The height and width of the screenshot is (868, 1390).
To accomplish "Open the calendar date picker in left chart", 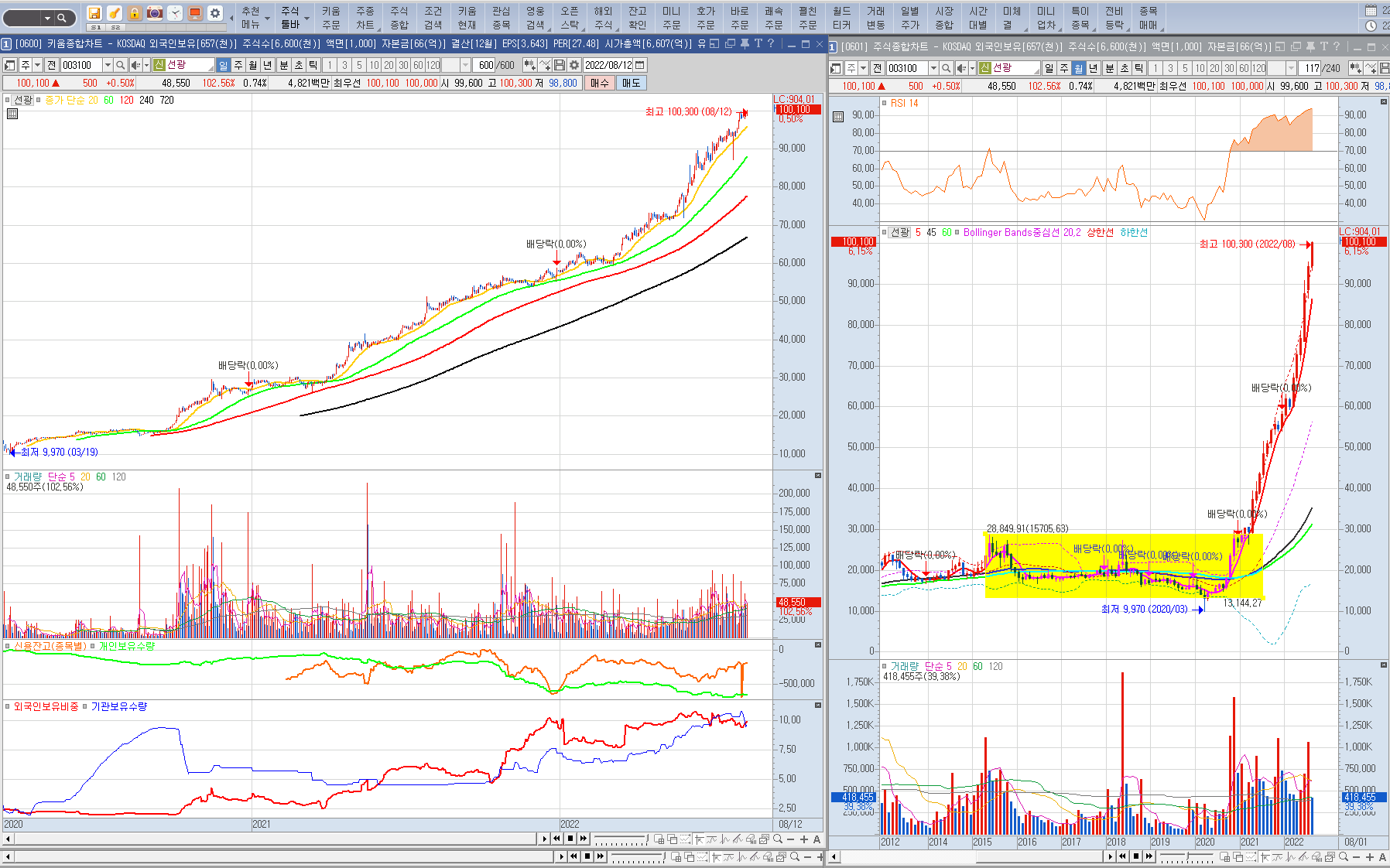I will [640, 66].
